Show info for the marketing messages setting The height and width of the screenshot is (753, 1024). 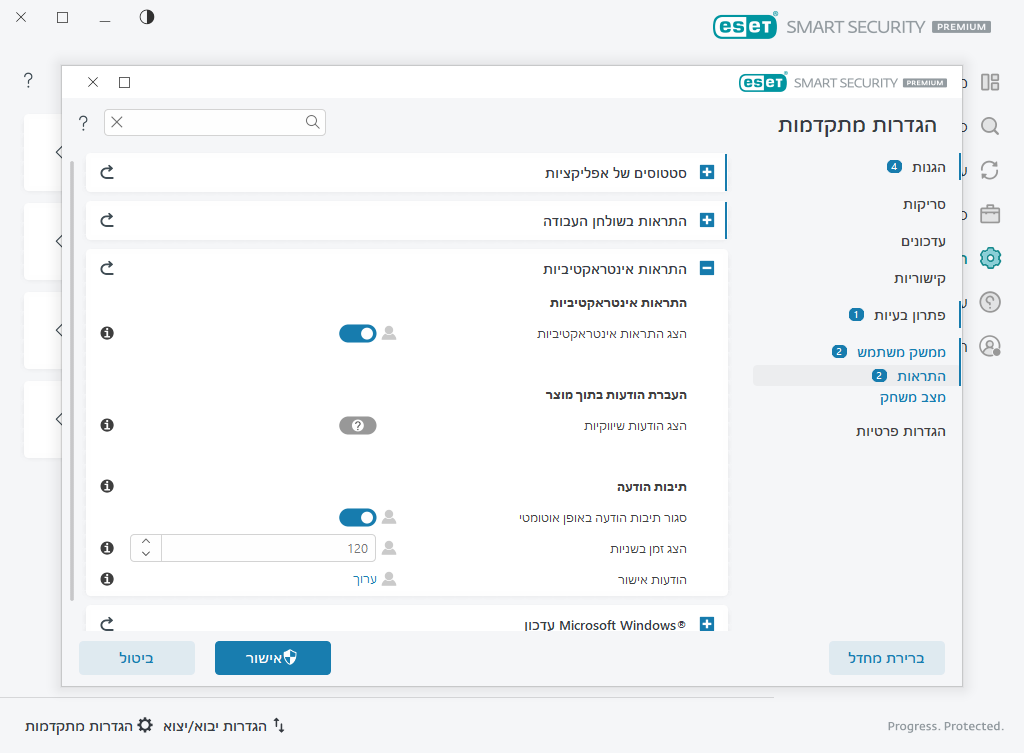[x=108, y=425]
